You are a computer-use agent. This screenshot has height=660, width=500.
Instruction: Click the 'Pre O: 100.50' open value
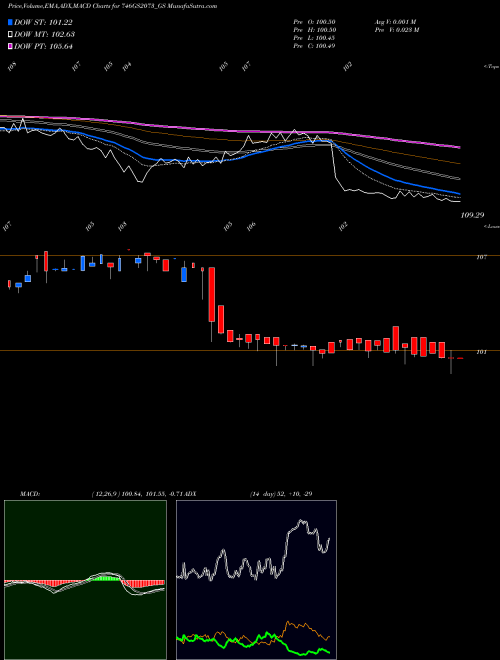point(314,22)
